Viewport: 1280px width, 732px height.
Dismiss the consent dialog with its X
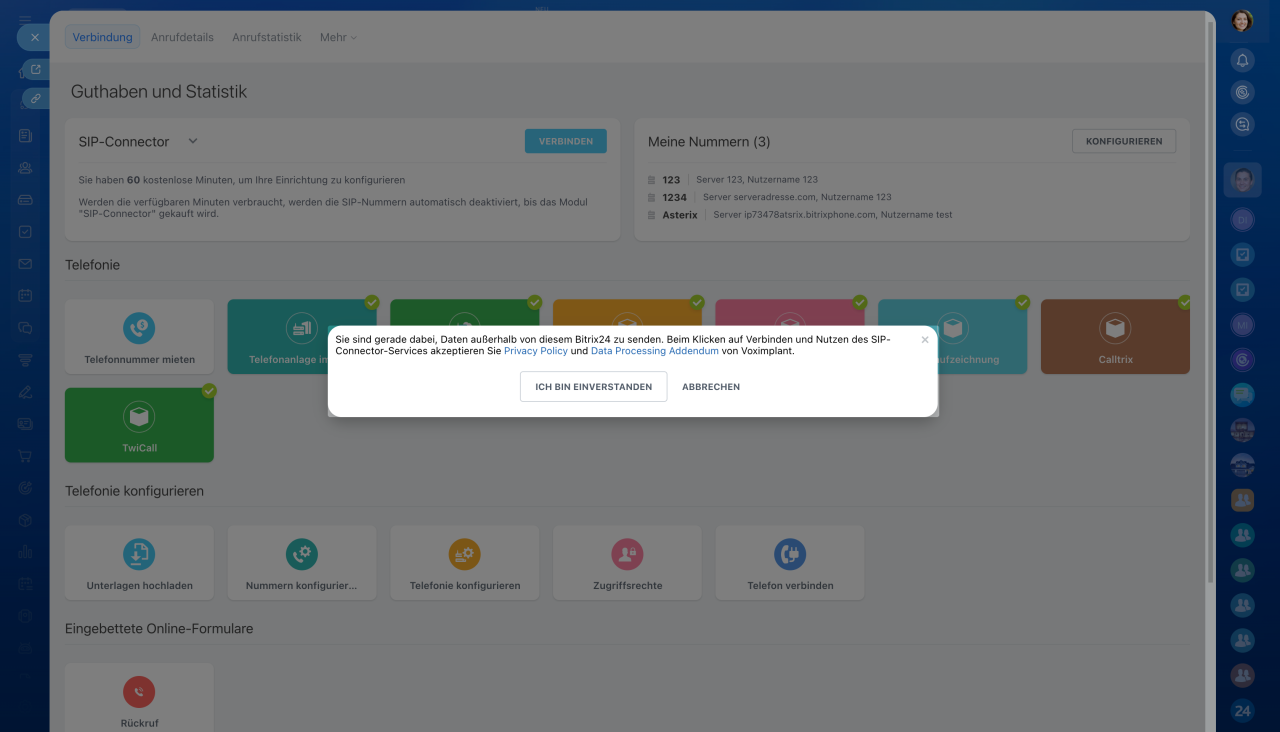tap(925, 340)
